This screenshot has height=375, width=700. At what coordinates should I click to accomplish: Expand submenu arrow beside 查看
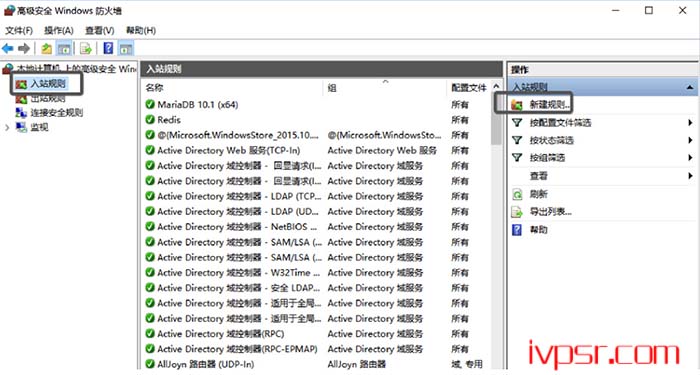690,176
